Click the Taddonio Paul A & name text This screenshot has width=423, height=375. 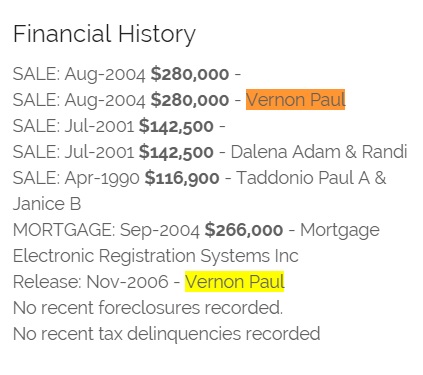pyautogui.click(x=311, y=178)
